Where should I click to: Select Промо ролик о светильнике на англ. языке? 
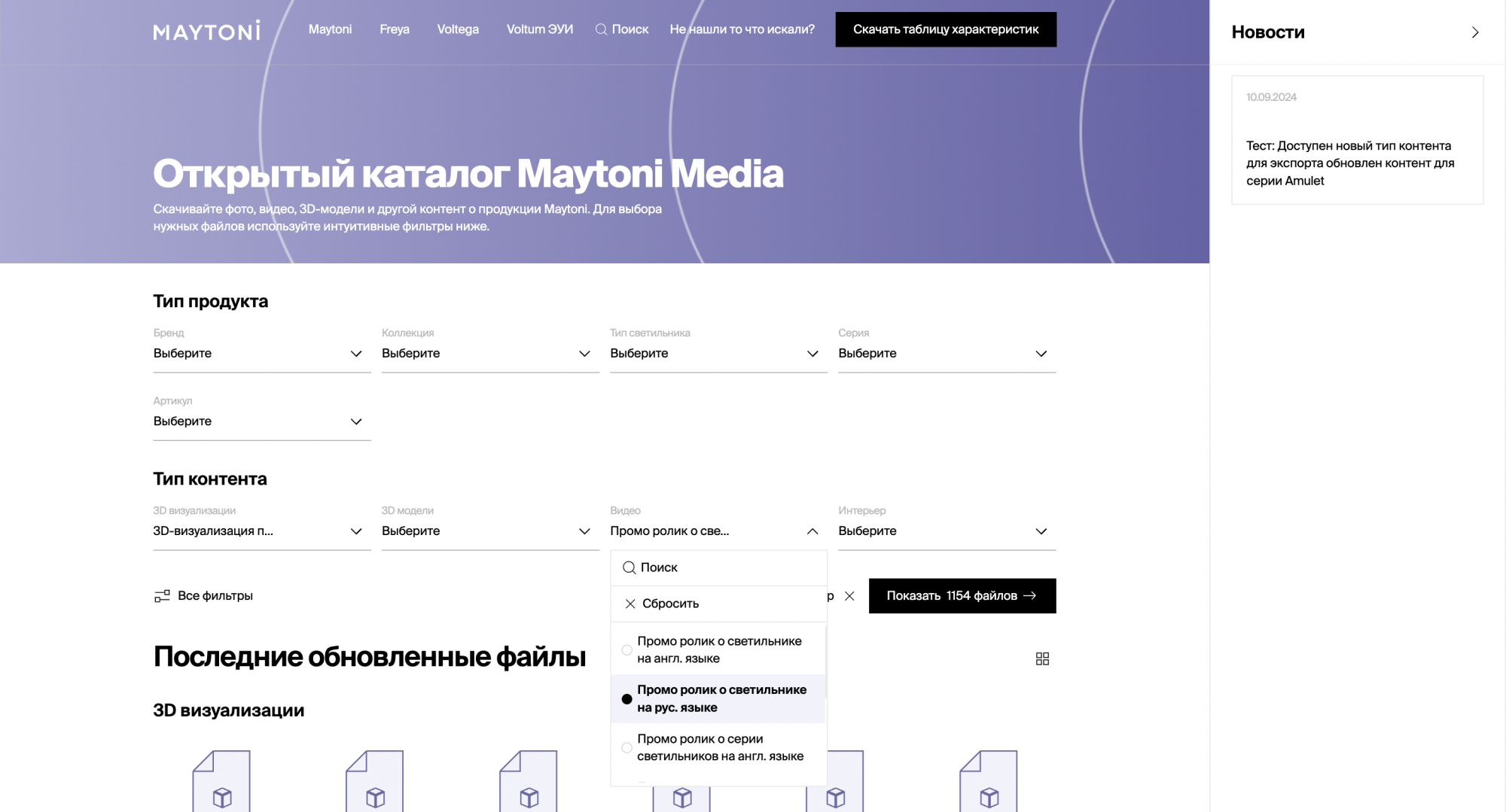718,649
